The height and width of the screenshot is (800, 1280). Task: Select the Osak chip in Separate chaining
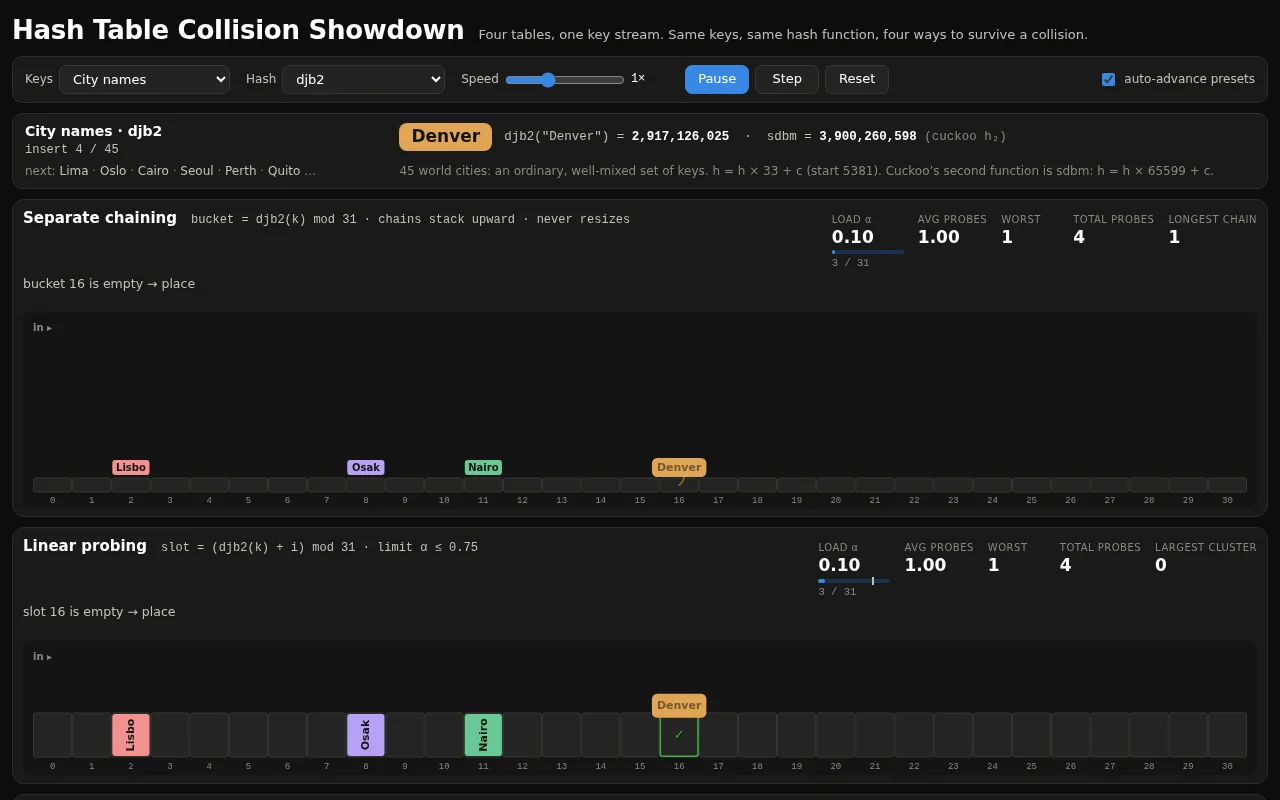pyautogui.click(x=366, y=467)
